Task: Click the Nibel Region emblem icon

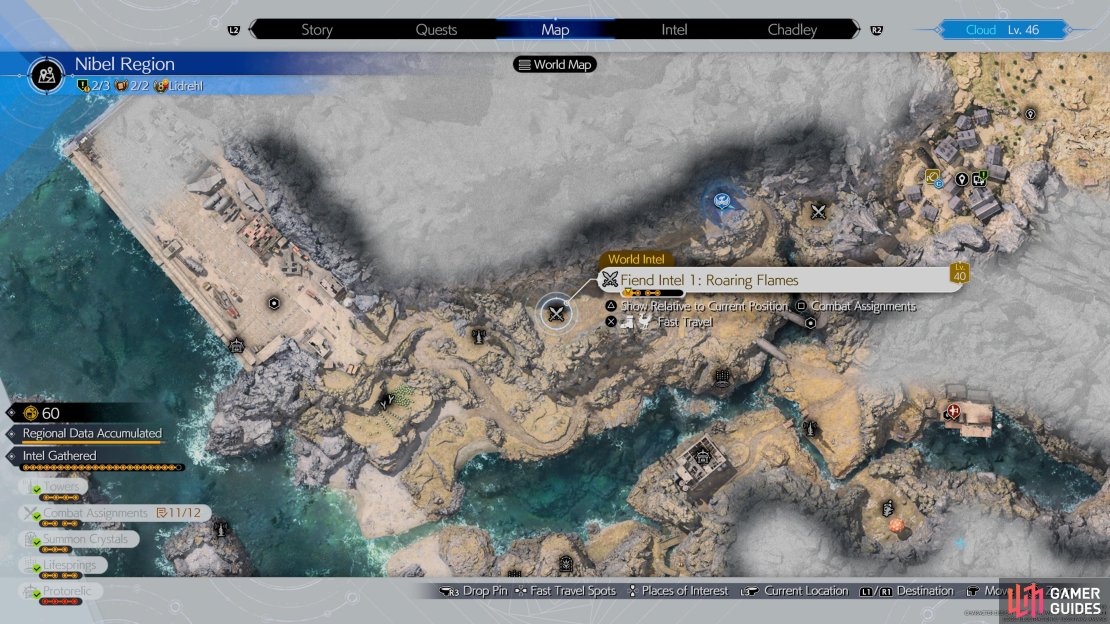Action: [x=47, y=74]
